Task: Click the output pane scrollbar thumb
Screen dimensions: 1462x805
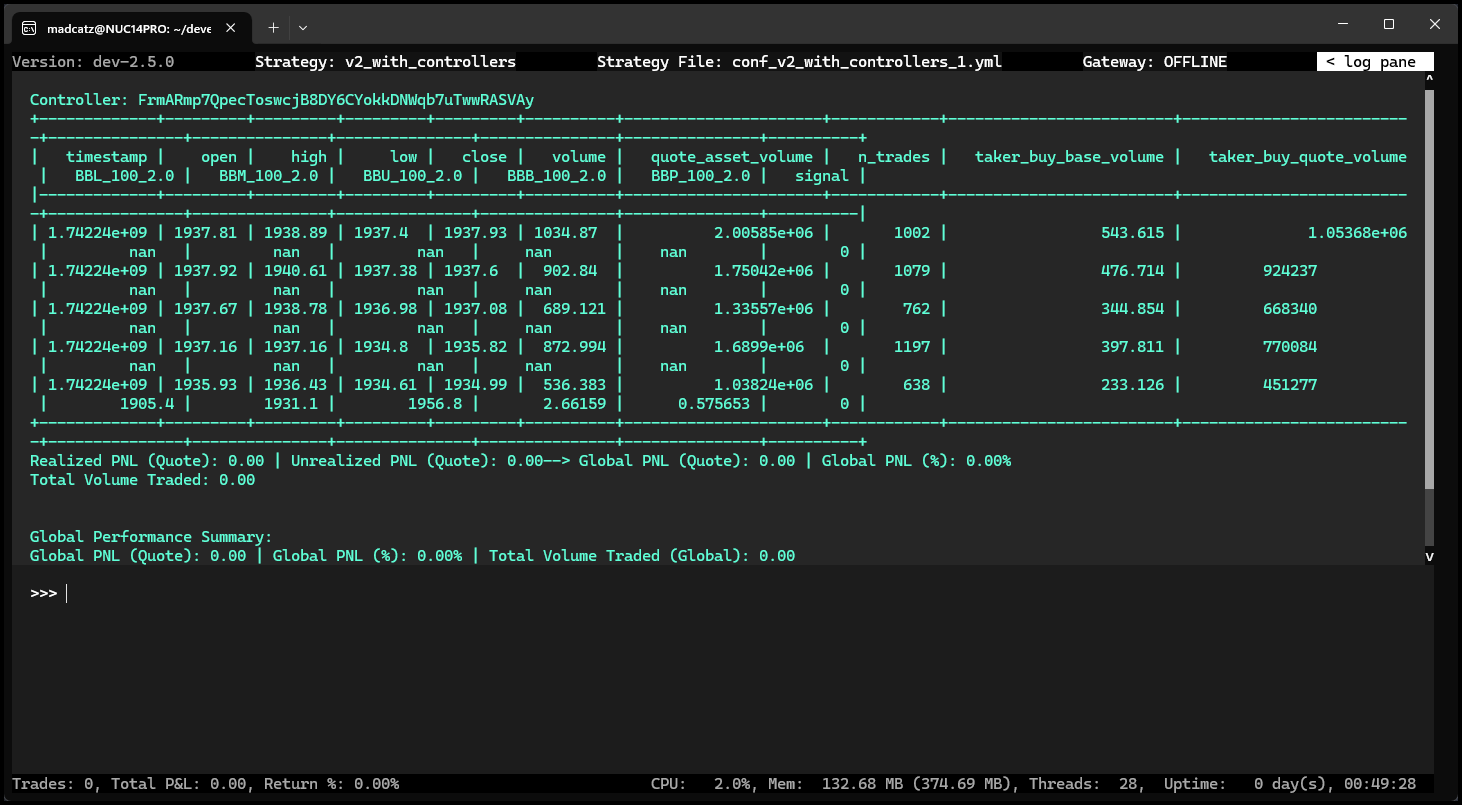Action: 1429,290
